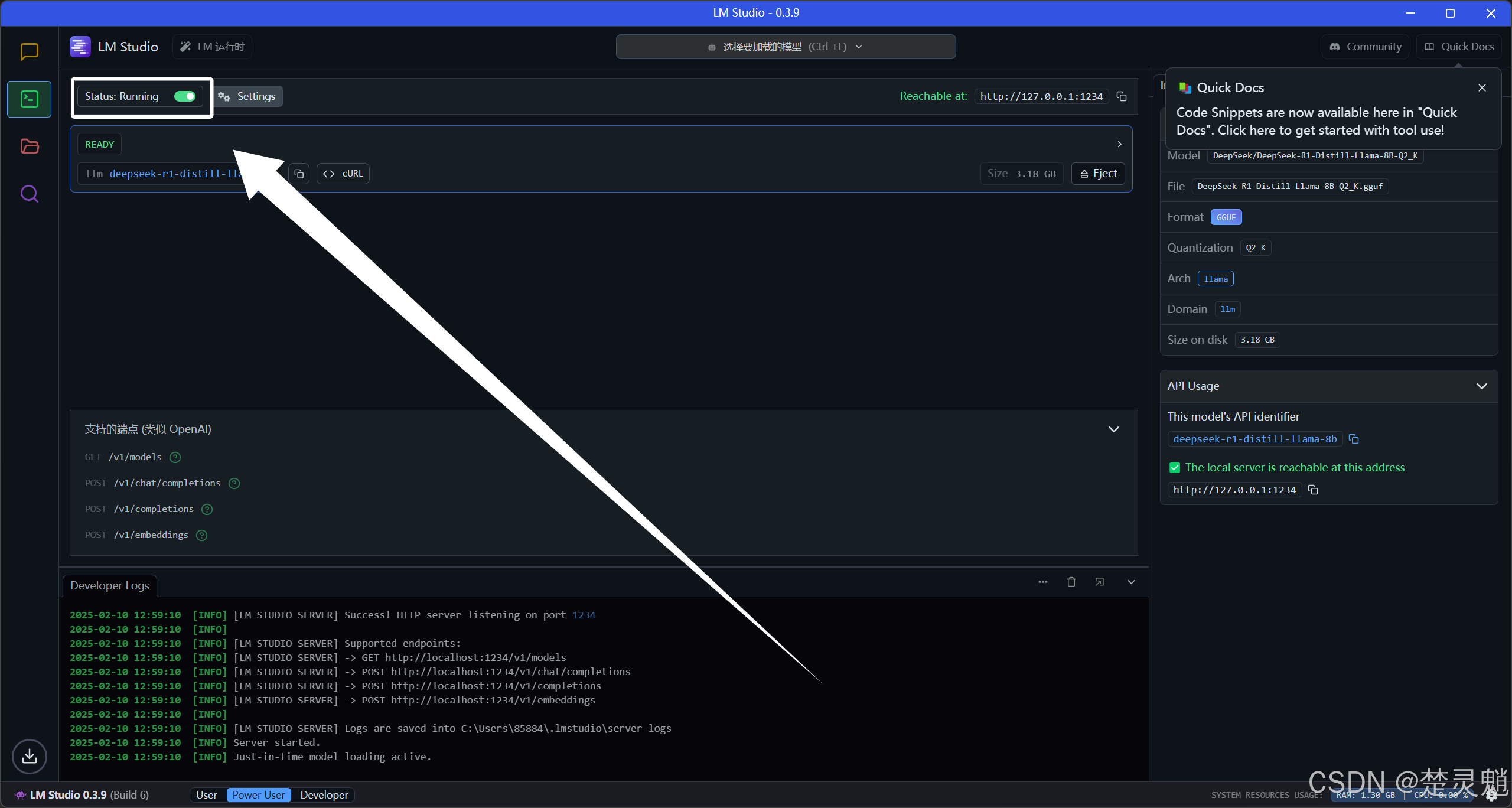Open the model selection dropdown
This screenshot has height=808, width=1512.
coord(786,47)
